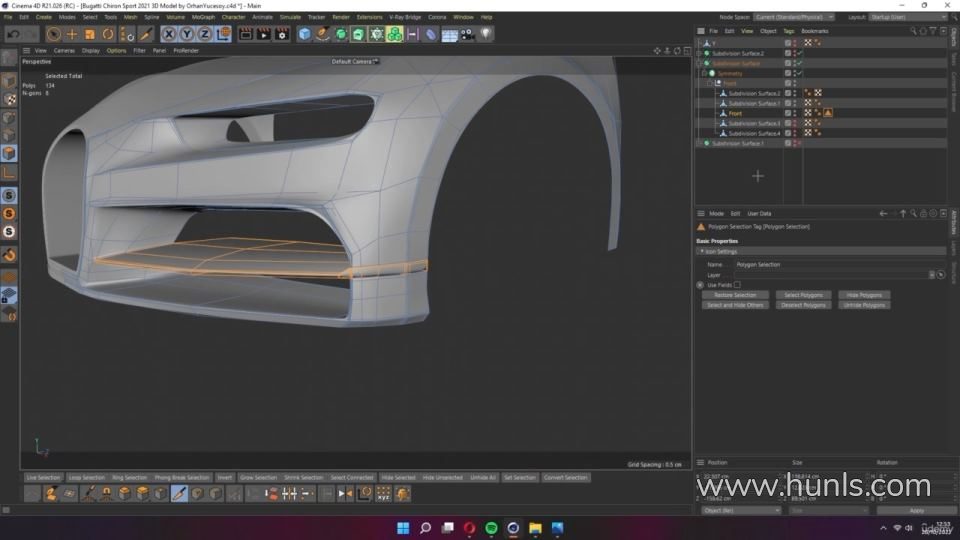This screenshot has width=960, height=540.
Task: Click the Camera object icon
Action: 468,34
